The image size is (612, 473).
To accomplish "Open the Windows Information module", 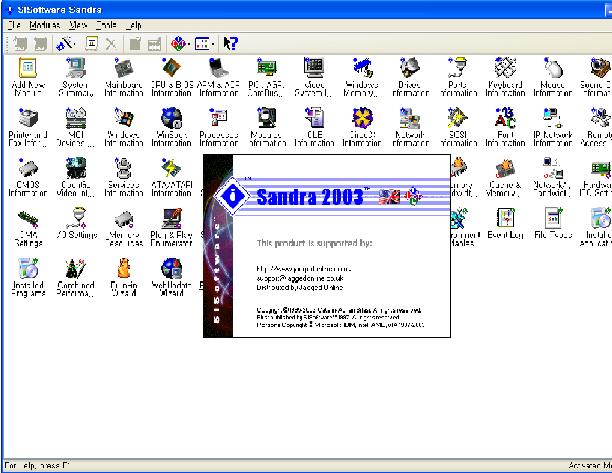I will 123,127.
